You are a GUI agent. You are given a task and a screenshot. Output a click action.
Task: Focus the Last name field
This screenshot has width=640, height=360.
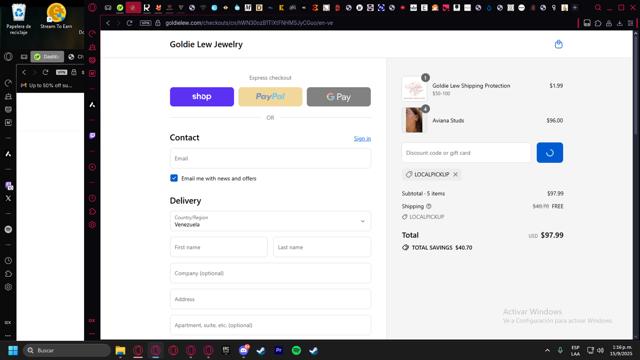pyautogui.click(x=322, y=247)
